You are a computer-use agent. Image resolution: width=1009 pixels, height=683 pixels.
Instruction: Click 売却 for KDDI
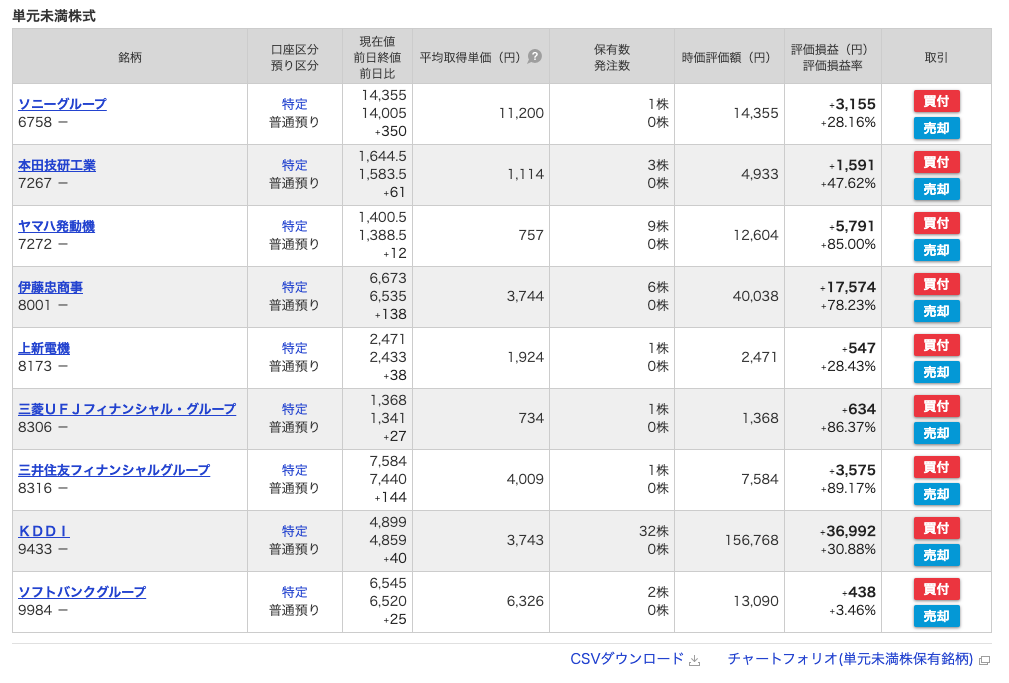point(936,556)
